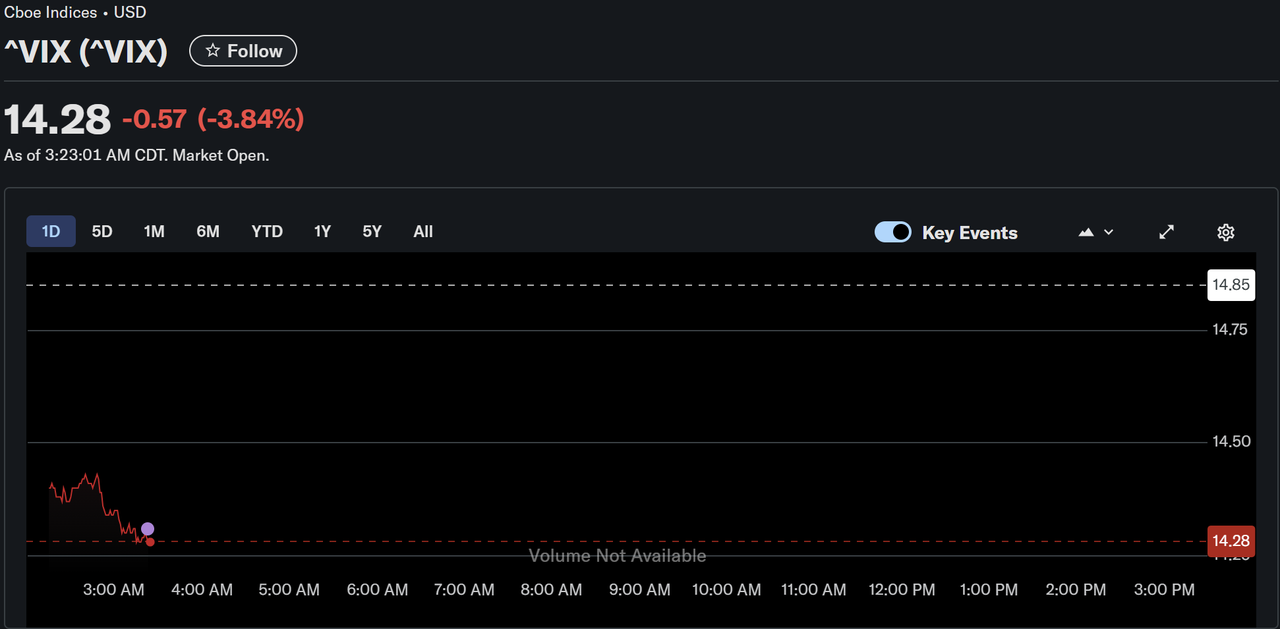Click the purple Key Events marker on chart
1280x629 pixels.
tap(147, 529)
